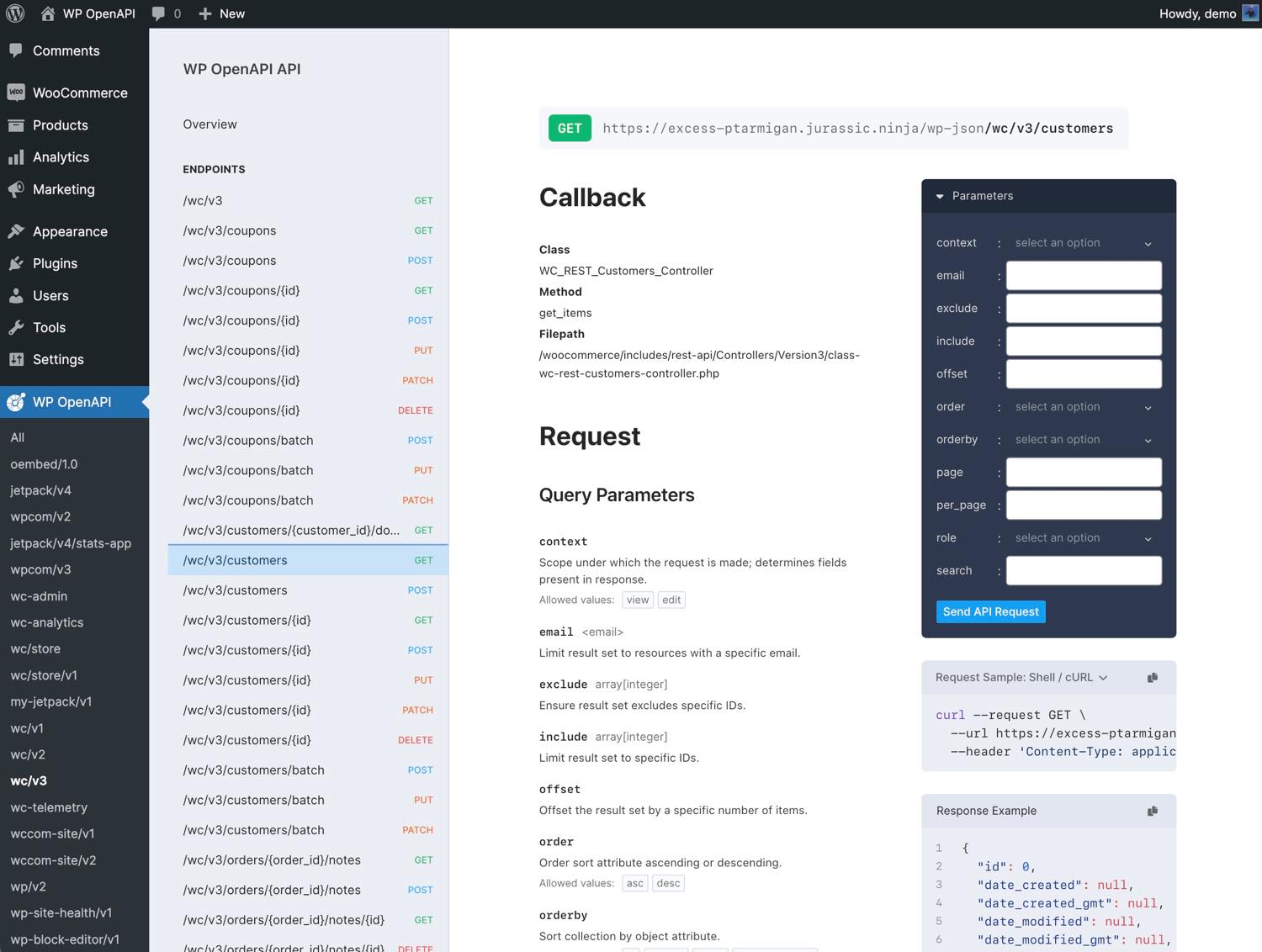Open the /wc/v3/customers/{customer_id}/do... GET endpoint

point(308,531)
